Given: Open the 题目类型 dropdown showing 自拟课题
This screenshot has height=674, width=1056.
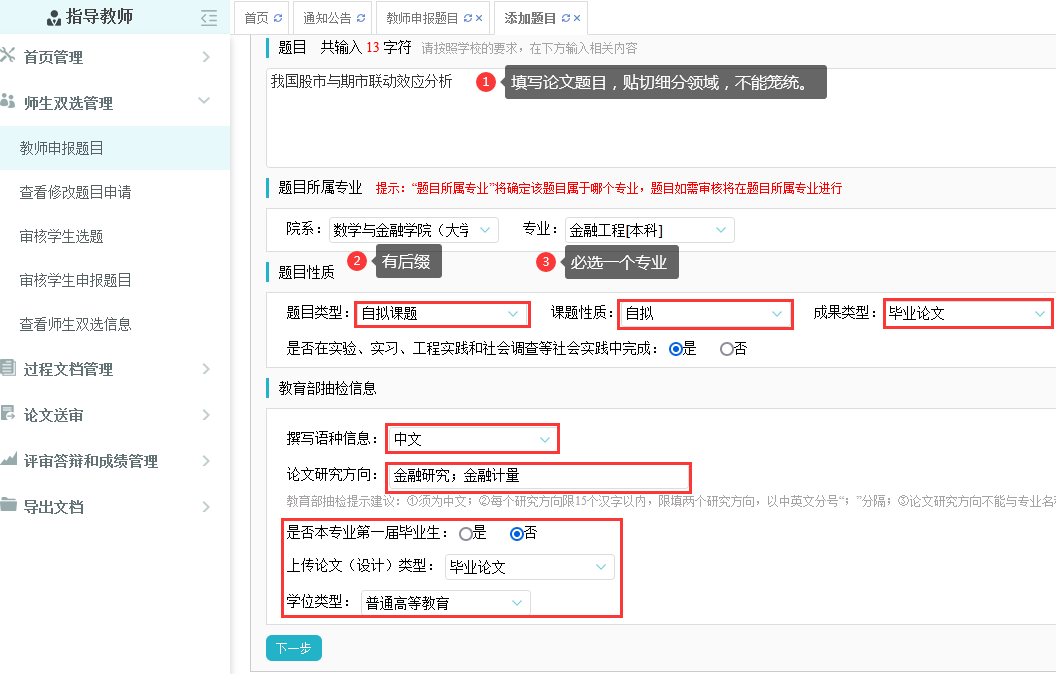Looking at the screenshot, I should [x=442, y=313].
